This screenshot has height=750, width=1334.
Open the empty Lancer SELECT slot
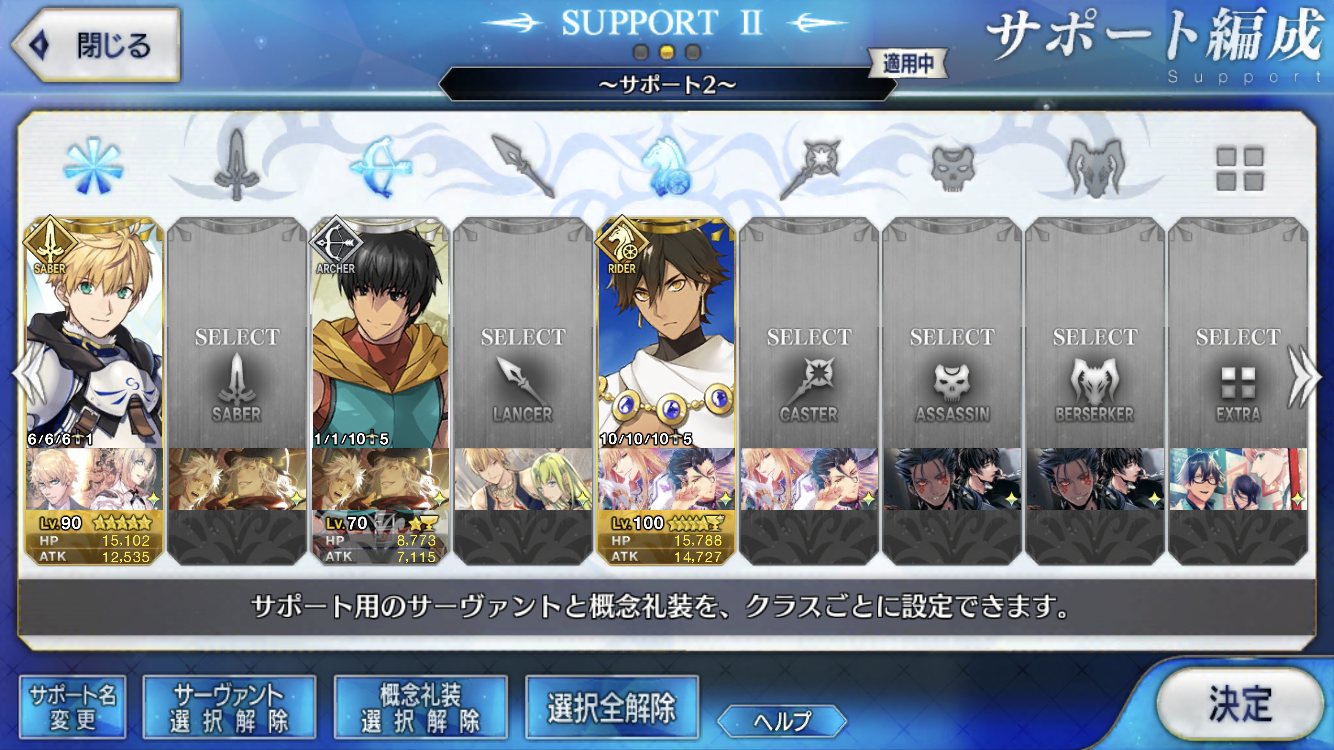click(x=522, y=392)
